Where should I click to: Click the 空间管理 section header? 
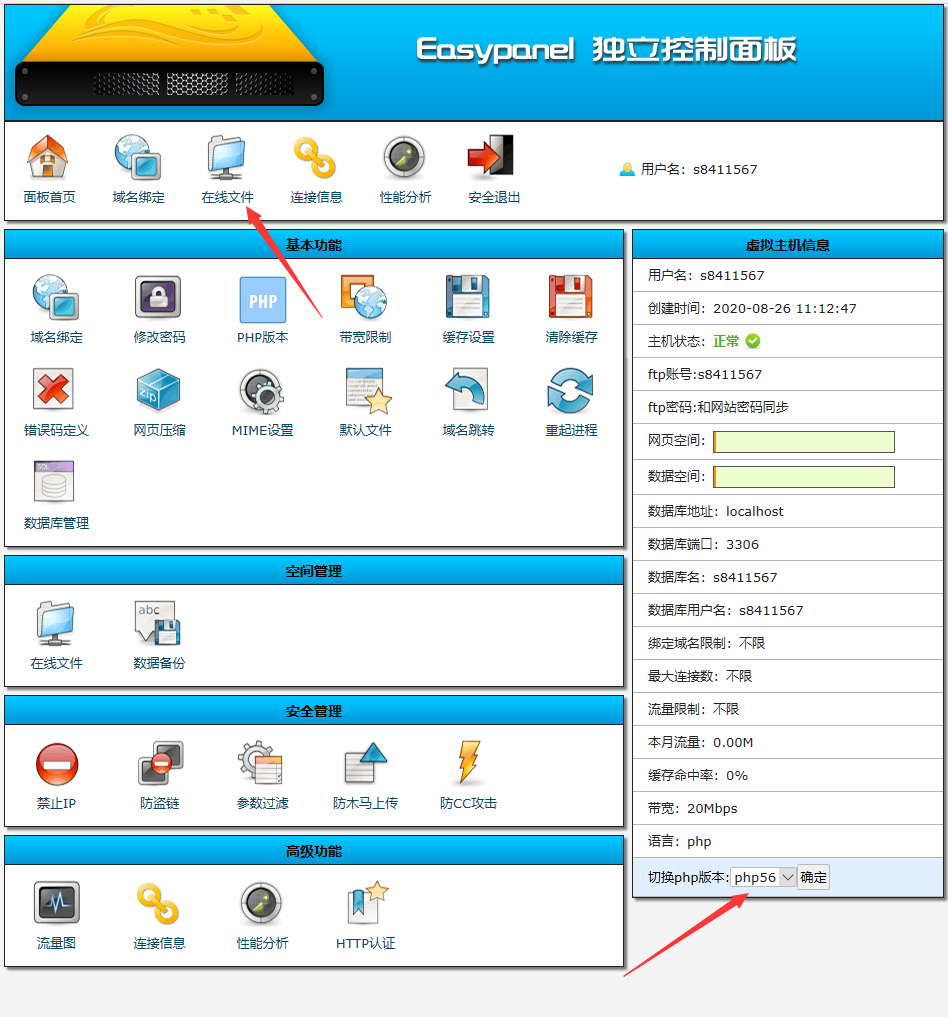click(314, 571)
